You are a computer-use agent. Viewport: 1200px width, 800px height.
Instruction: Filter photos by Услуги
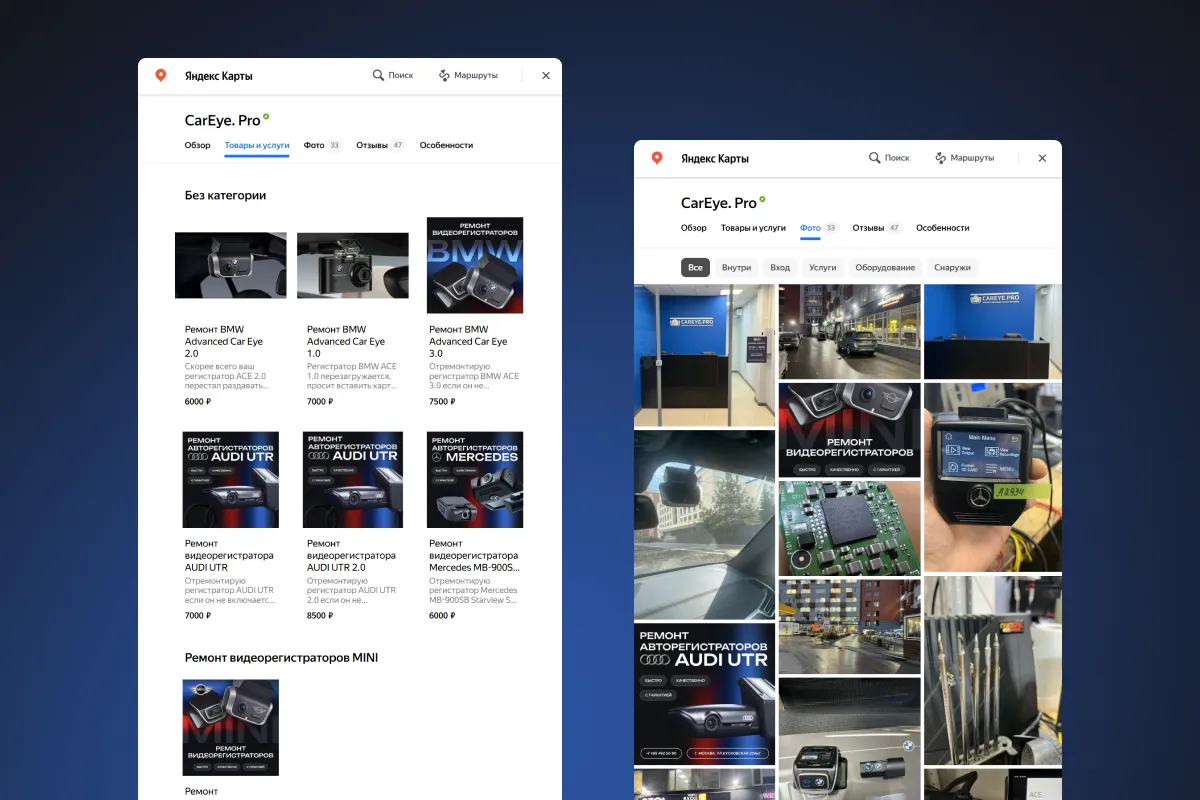823,267
